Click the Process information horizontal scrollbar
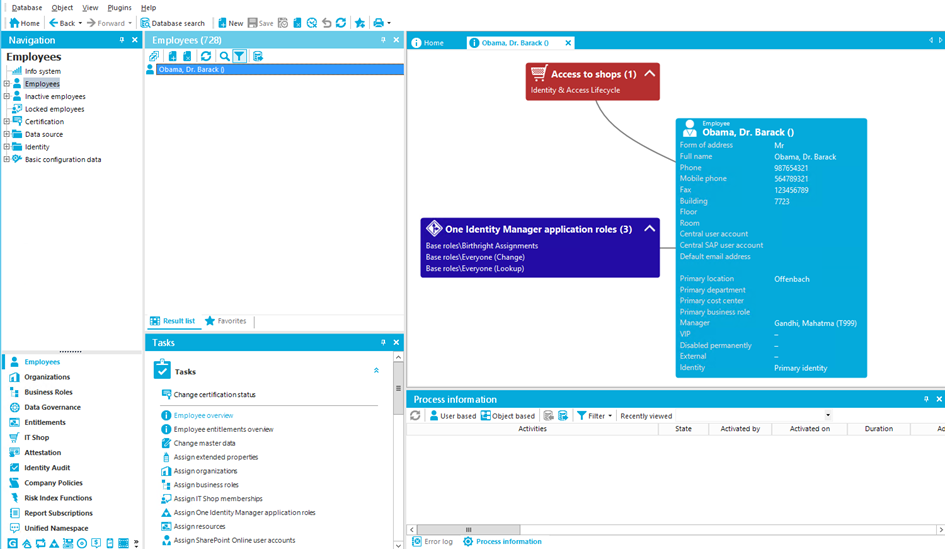This screenshot has height=549, width=945. pos(470,530)
